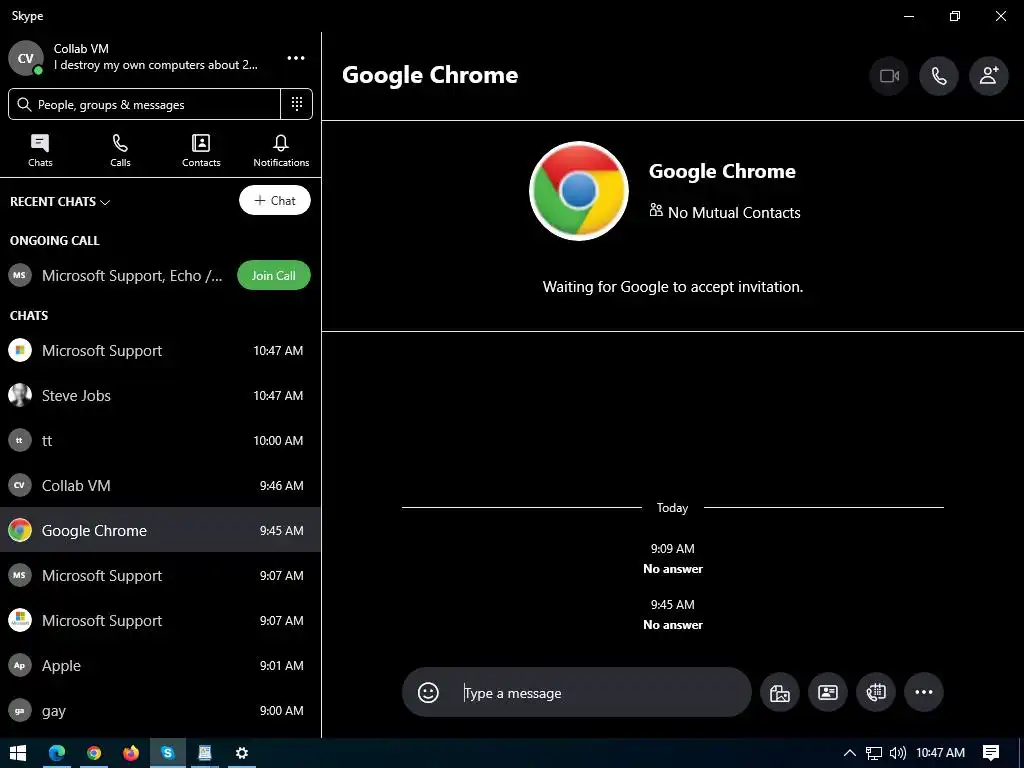Click the new Chat button
Viewport: 1024px width, 768px height.
click(275, 200)
